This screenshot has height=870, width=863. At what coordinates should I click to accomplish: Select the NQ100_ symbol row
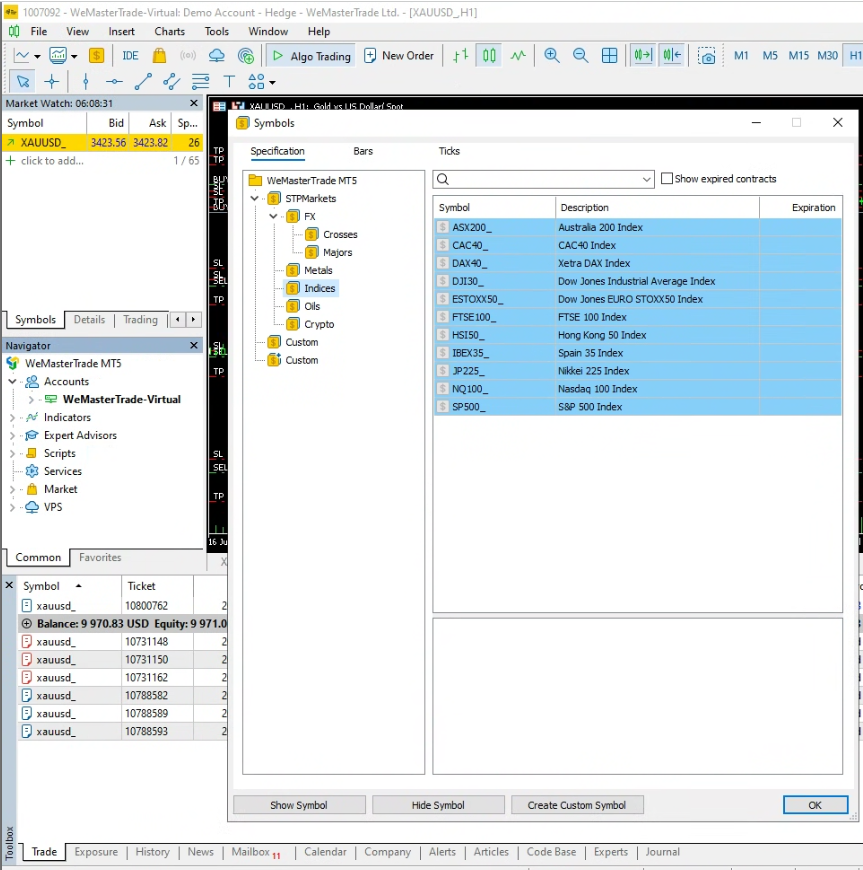pos(637,389)
